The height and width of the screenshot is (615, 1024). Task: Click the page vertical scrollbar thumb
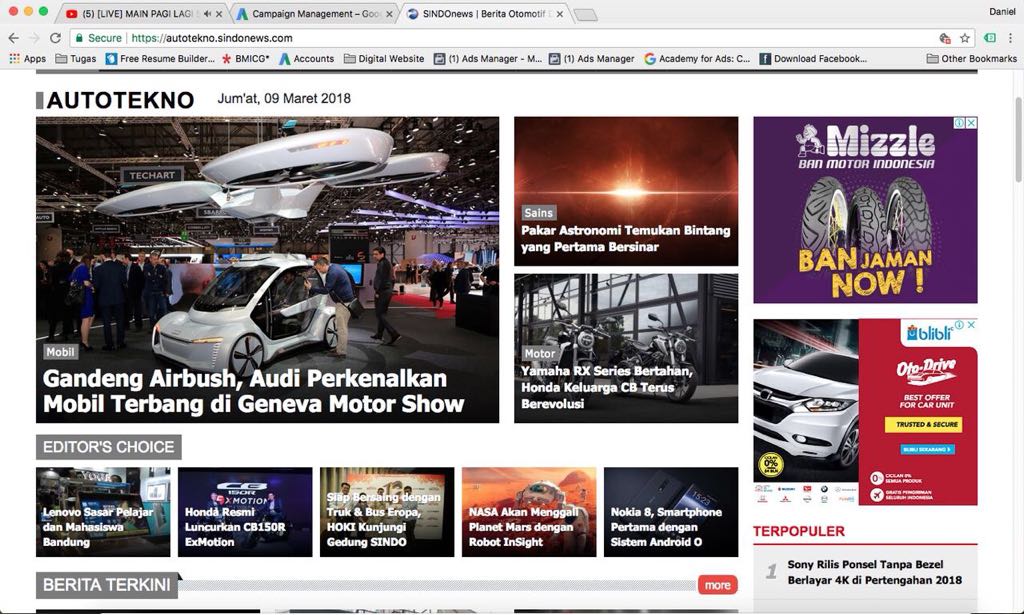point(1018,140)
